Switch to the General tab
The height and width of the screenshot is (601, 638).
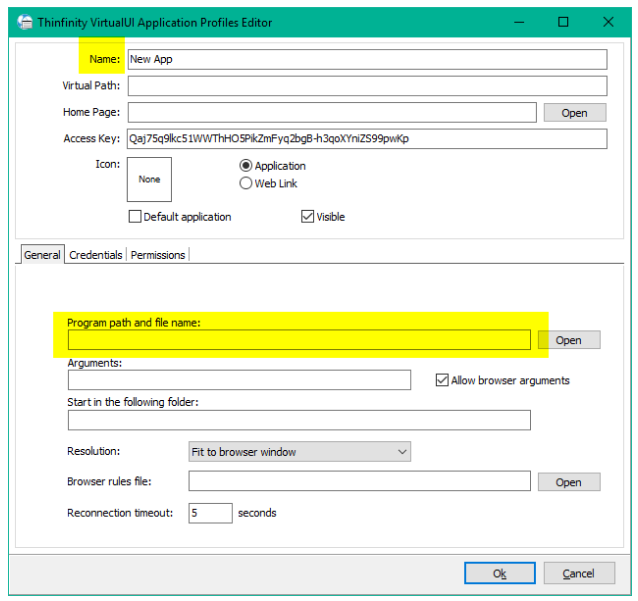point(42,255)
